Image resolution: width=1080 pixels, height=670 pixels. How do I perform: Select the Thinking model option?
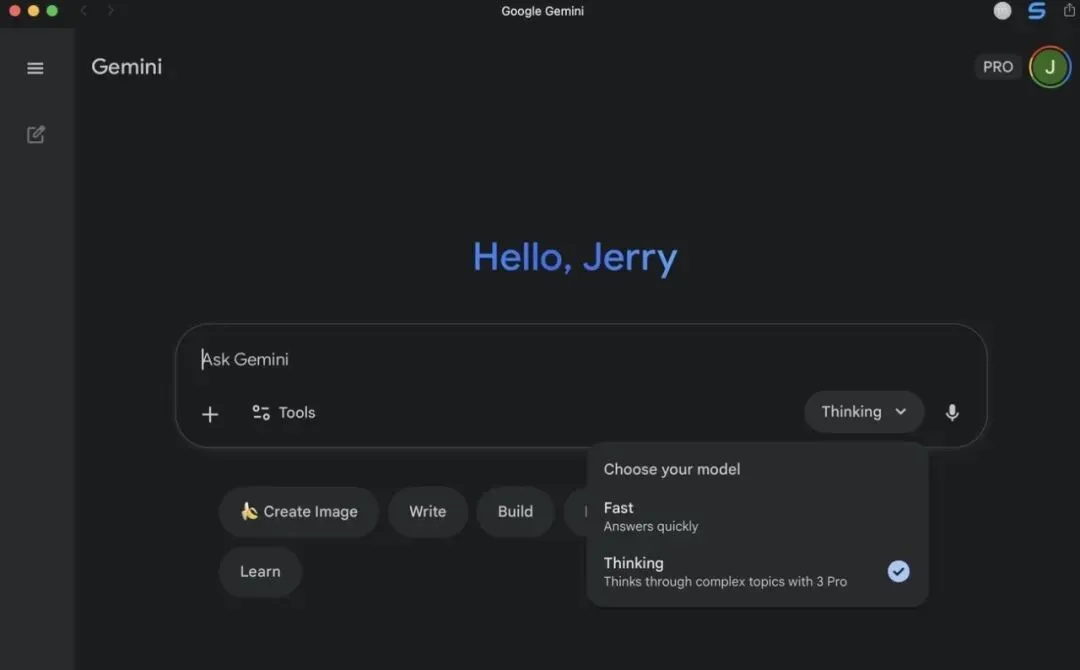757,572
